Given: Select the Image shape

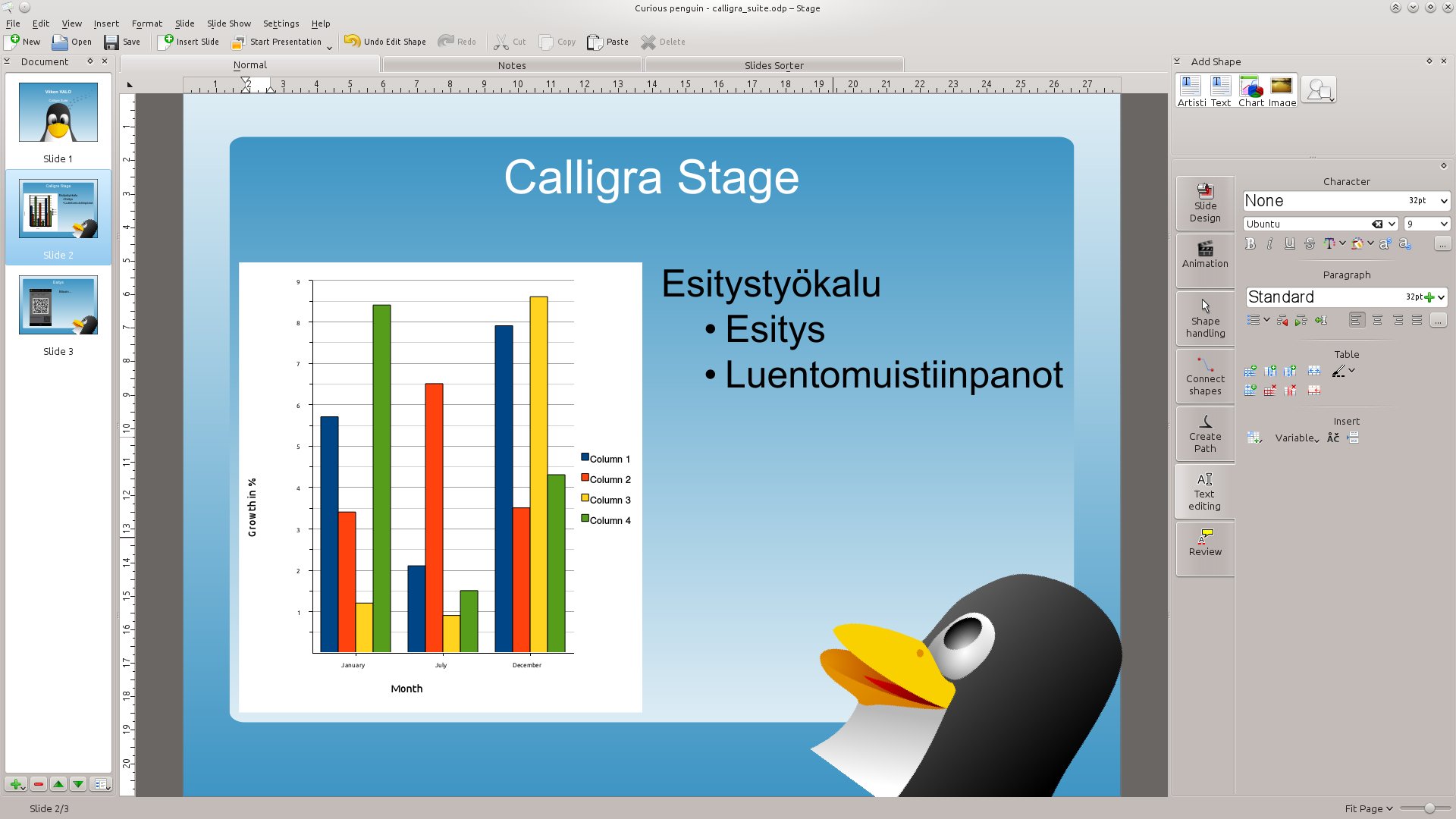Looking at the screenshot, I should coord(1282,91).
